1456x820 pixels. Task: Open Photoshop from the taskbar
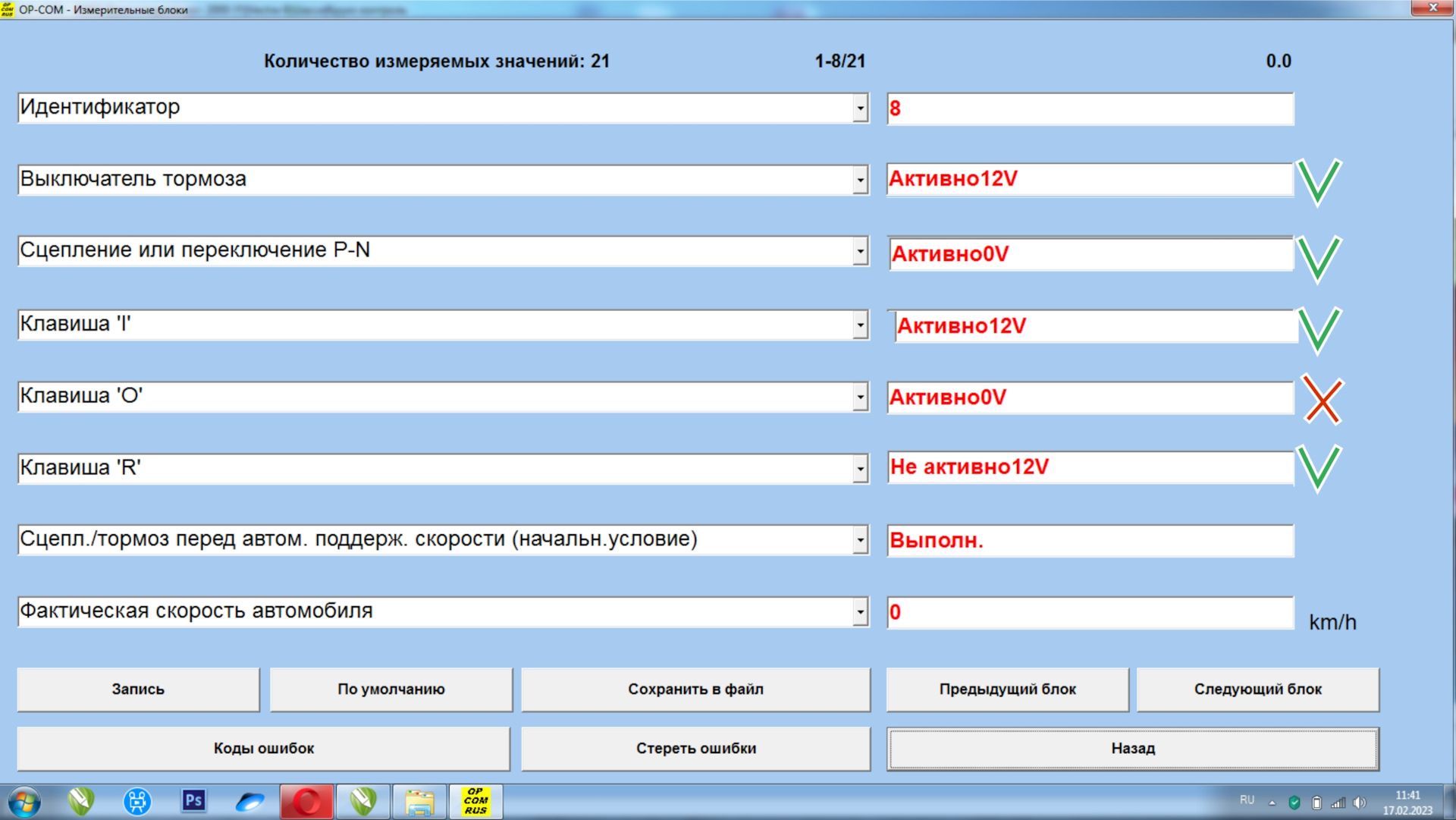point(193,801)
